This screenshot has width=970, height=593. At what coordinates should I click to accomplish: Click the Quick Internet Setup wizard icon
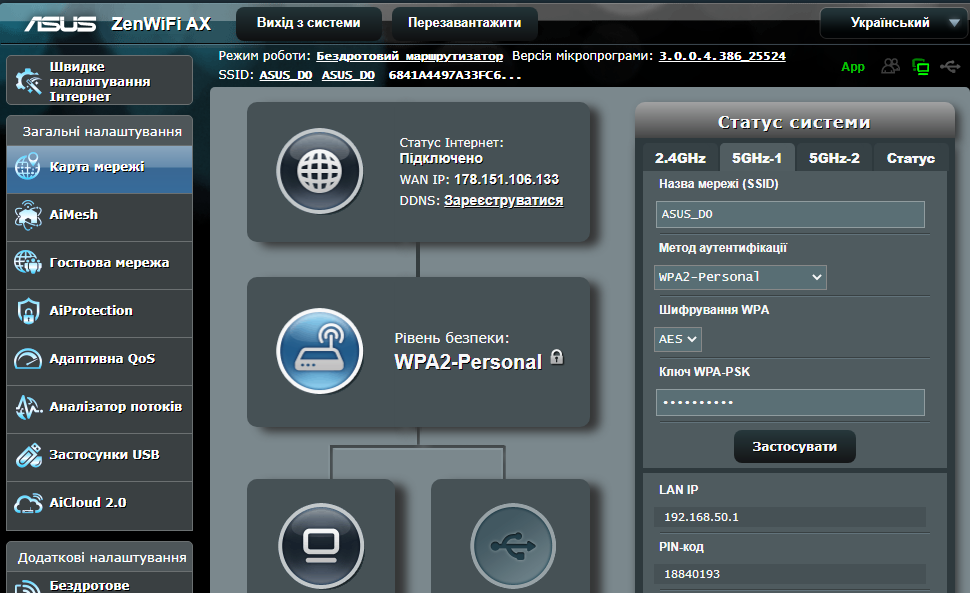tap(28, 81)
